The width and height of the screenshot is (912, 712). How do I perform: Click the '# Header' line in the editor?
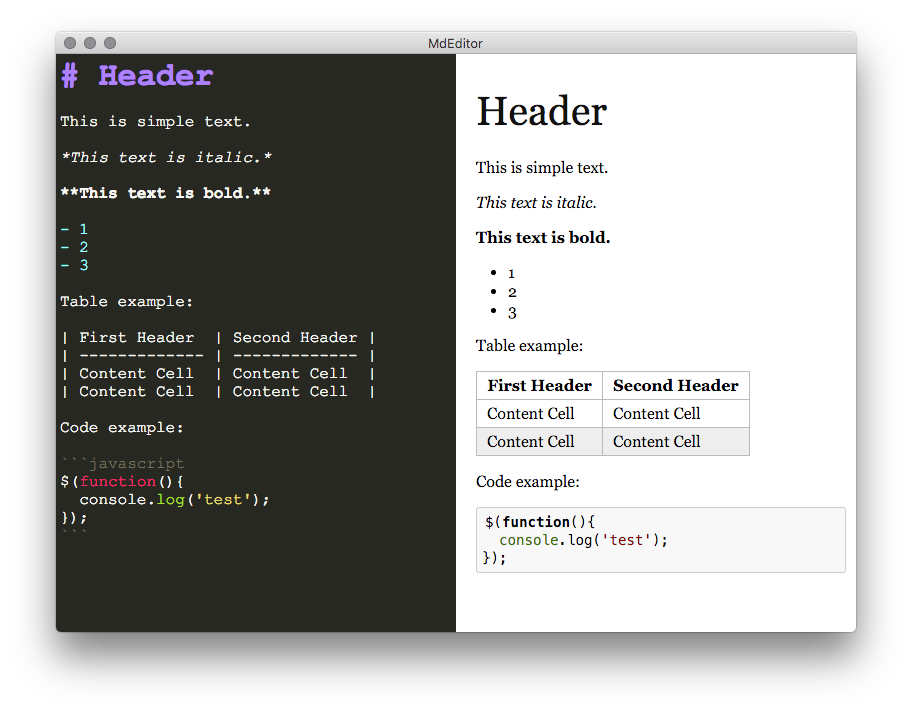[x=137, y=76]
